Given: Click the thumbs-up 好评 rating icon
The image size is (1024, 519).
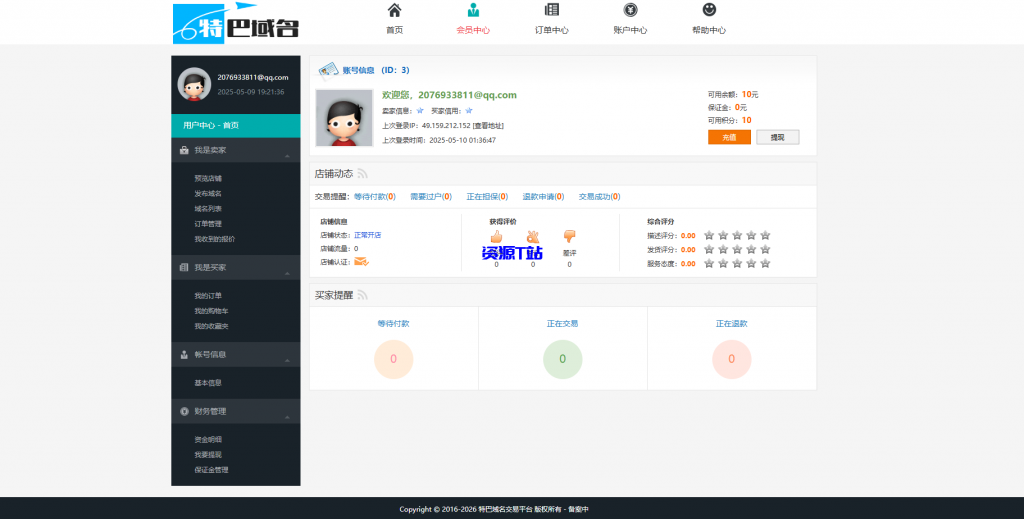Looking at the screenshot, I should 497,237.
